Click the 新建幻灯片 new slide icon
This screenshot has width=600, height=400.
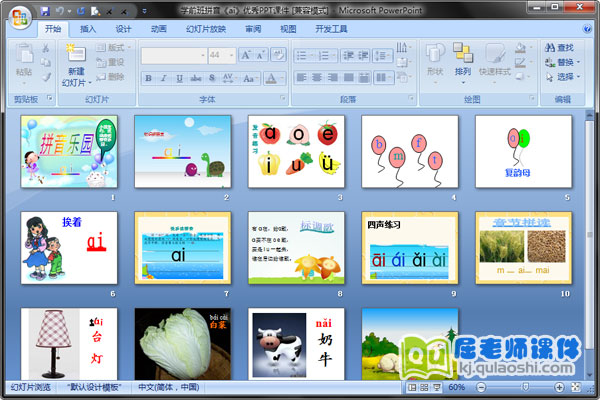pos(76,53)
